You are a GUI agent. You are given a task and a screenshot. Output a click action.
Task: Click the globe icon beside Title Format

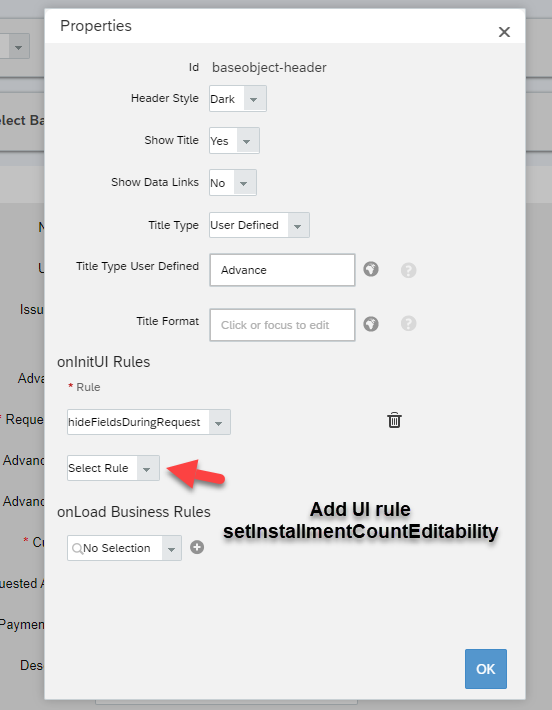371,324
